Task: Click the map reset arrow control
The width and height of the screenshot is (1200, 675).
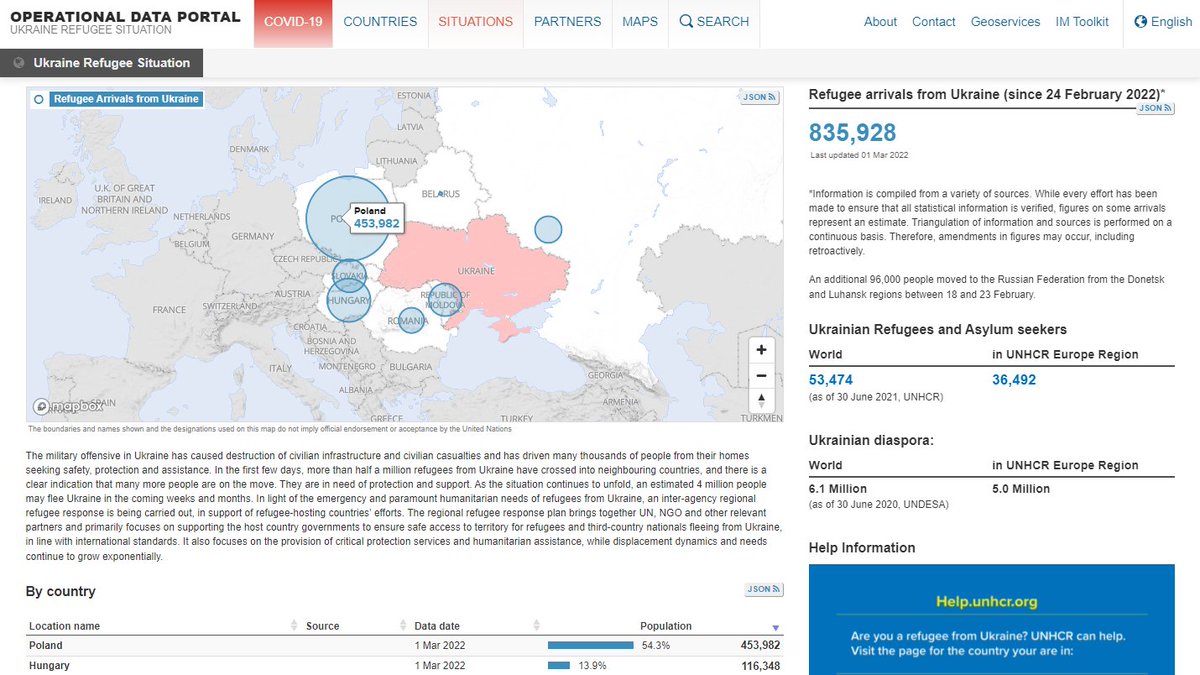Action: pos(761,401)
